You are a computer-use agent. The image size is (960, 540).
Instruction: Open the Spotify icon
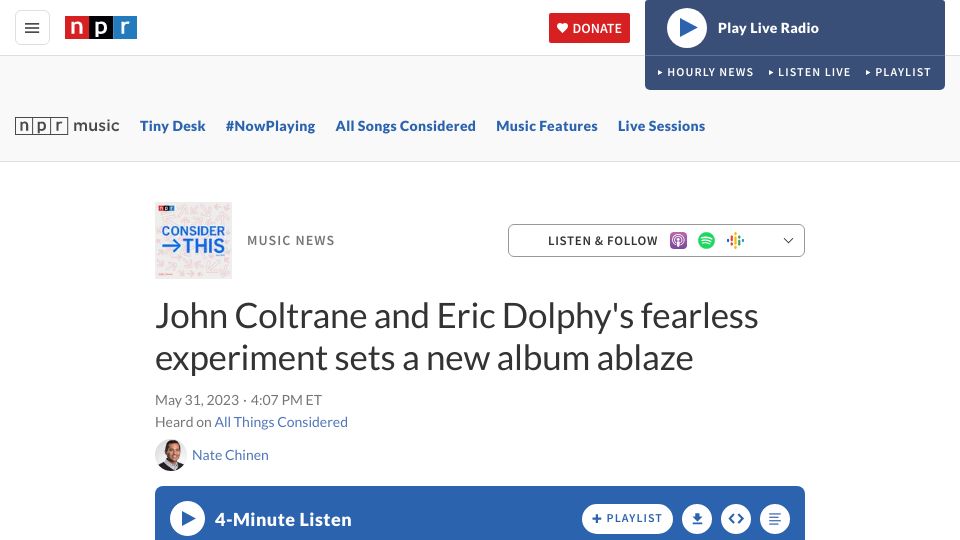707,241
